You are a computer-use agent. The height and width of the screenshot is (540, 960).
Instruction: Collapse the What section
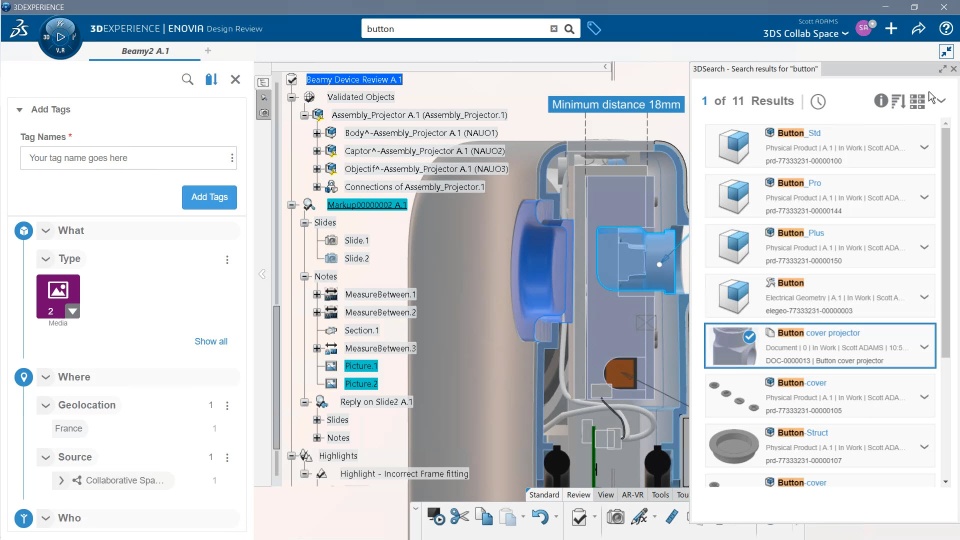click(46, 231)
